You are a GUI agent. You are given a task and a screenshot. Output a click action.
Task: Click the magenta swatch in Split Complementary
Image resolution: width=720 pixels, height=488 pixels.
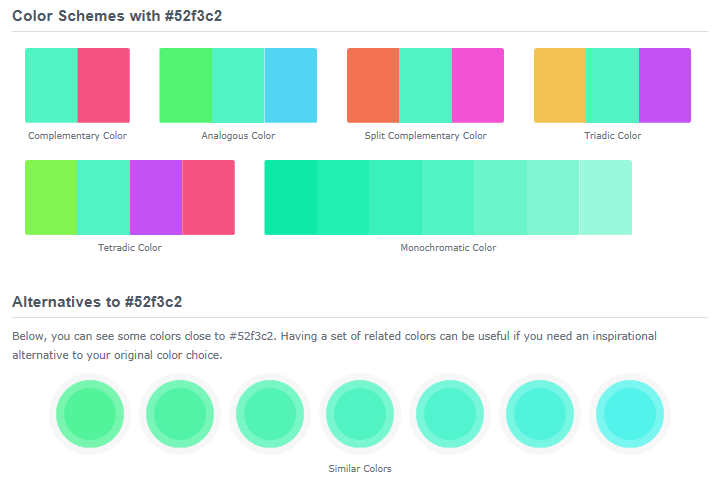478,85
